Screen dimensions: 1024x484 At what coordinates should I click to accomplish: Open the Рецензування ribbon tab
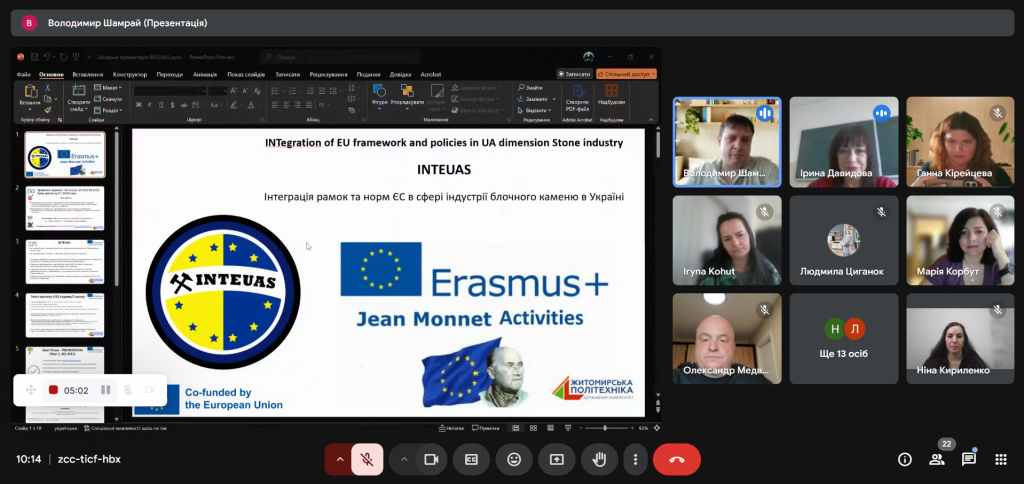[328, 74]
